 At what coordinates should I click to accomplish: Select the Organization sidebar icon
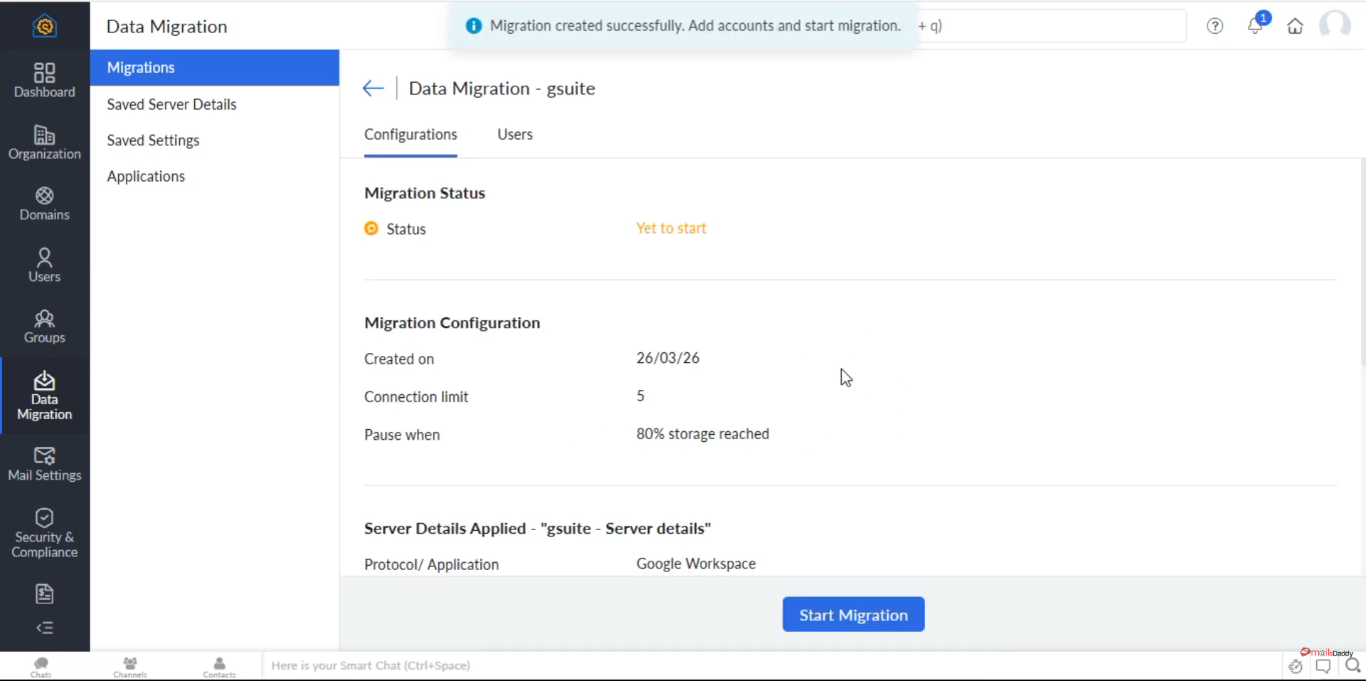[44, 142]
